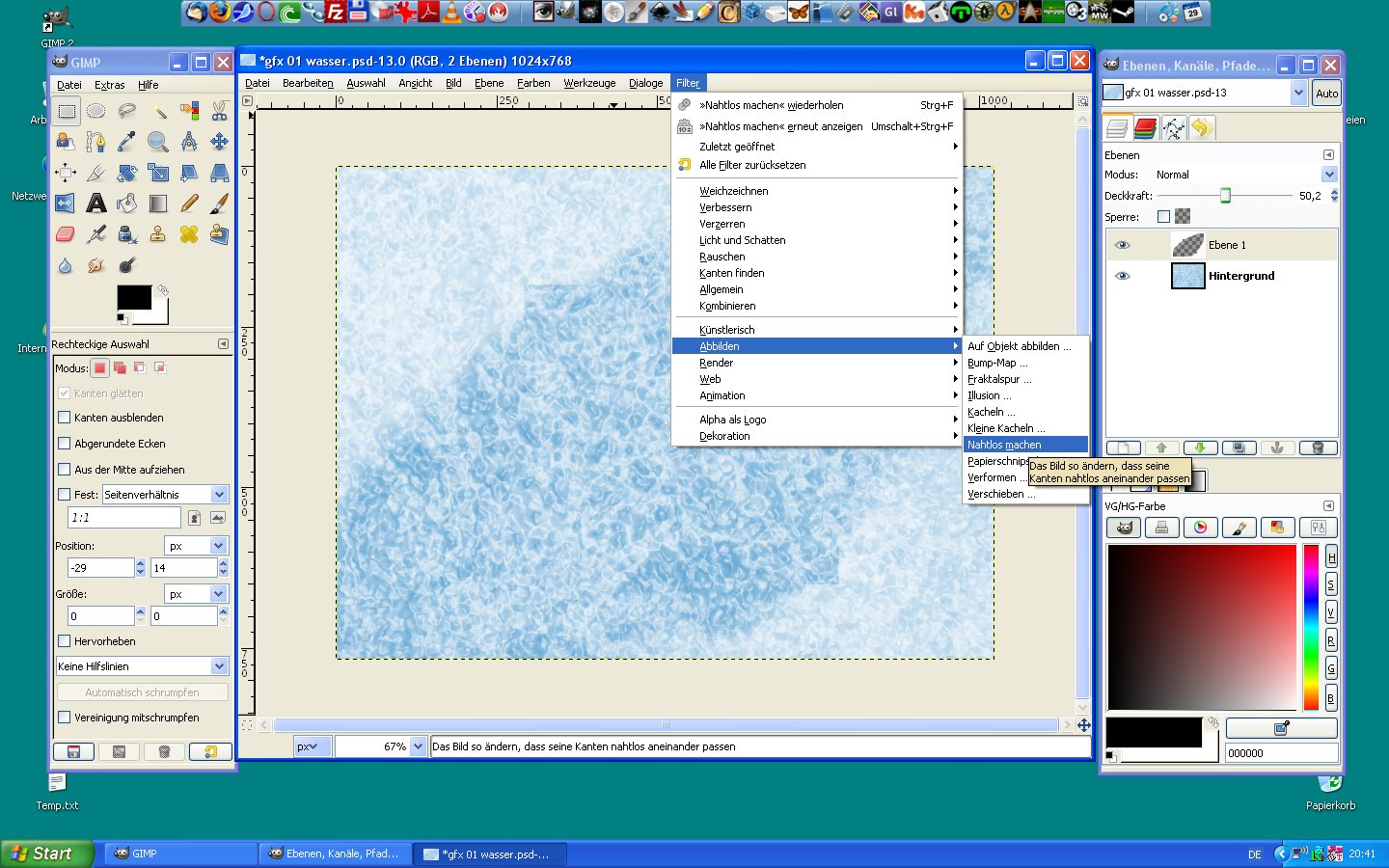The height and width of the screenshot is (868, 1389).
Task: Expand the Weichzeichnen submenu
Action: click(817, 191)
